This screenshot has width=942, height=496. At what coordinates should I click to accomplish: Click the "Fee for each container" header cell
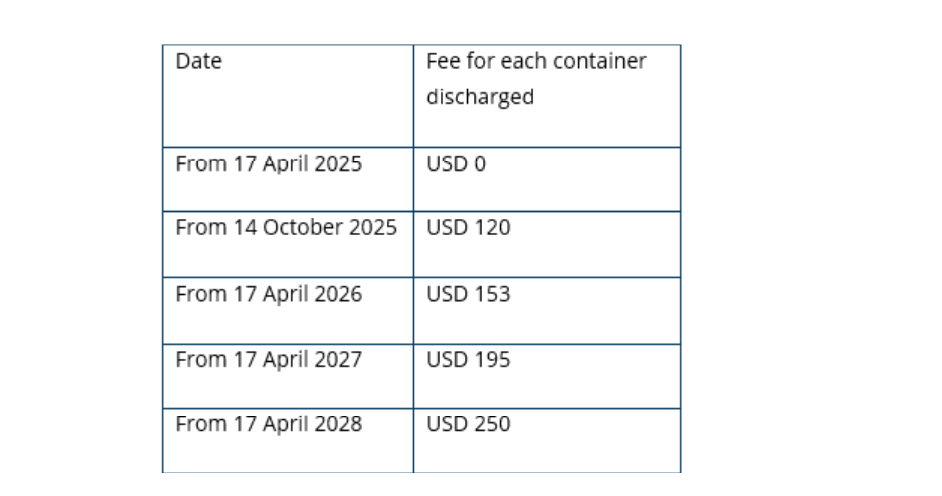click(x=546, y=95)
